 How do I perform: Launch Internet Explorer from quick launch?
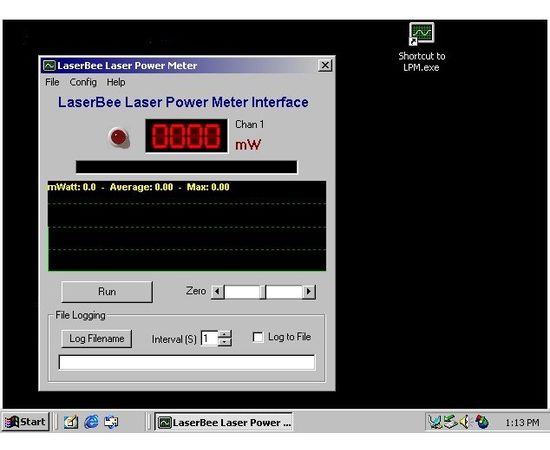91,422
